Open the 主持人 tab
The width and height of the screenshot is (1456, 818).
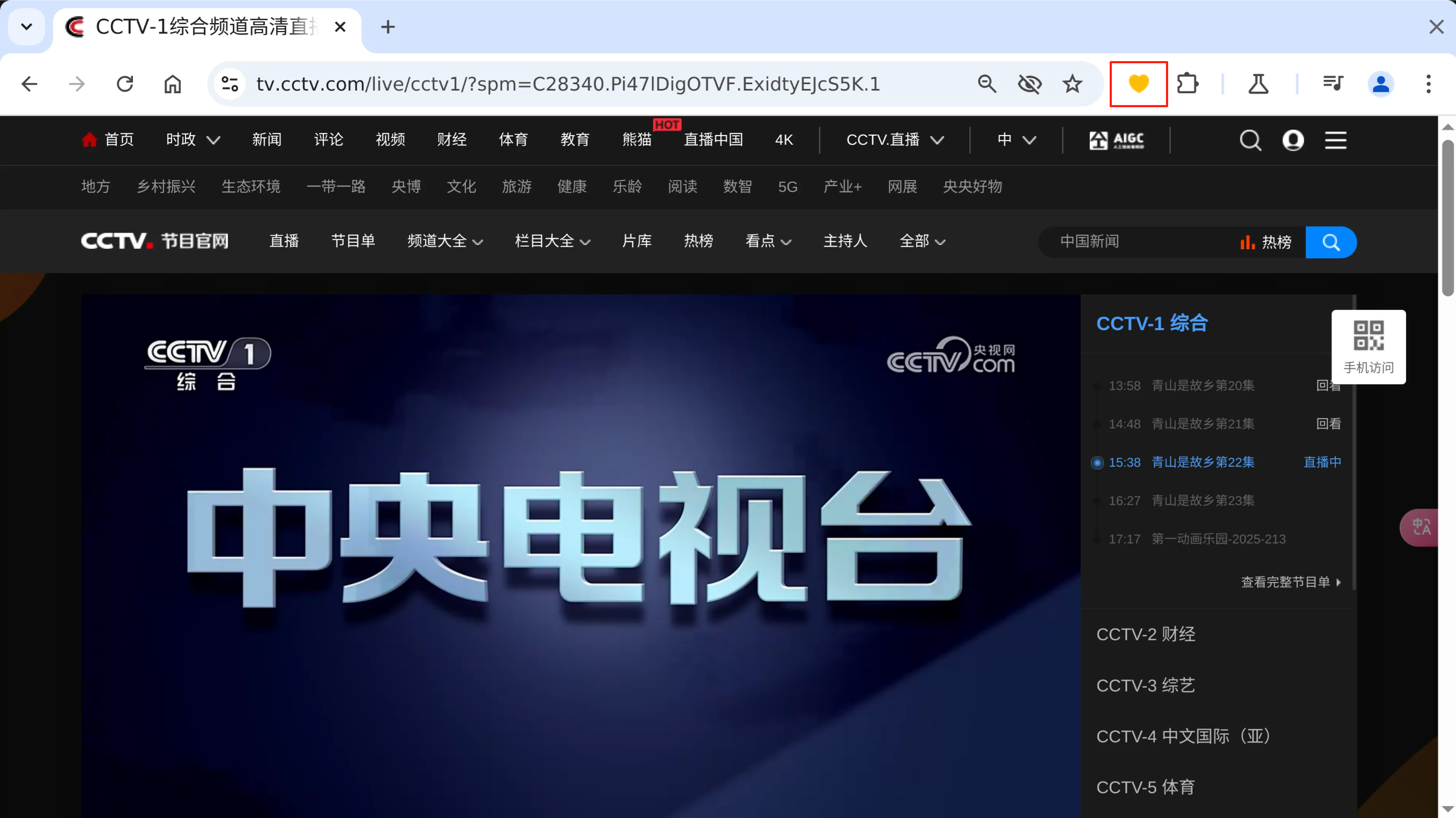tap(845, 241)
